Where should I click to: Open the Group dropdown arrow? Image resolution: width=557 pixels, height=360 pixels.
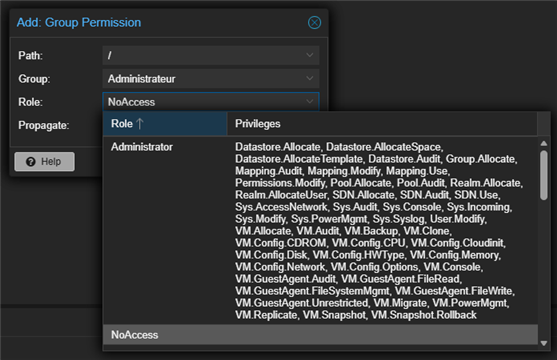coord(310,78)
